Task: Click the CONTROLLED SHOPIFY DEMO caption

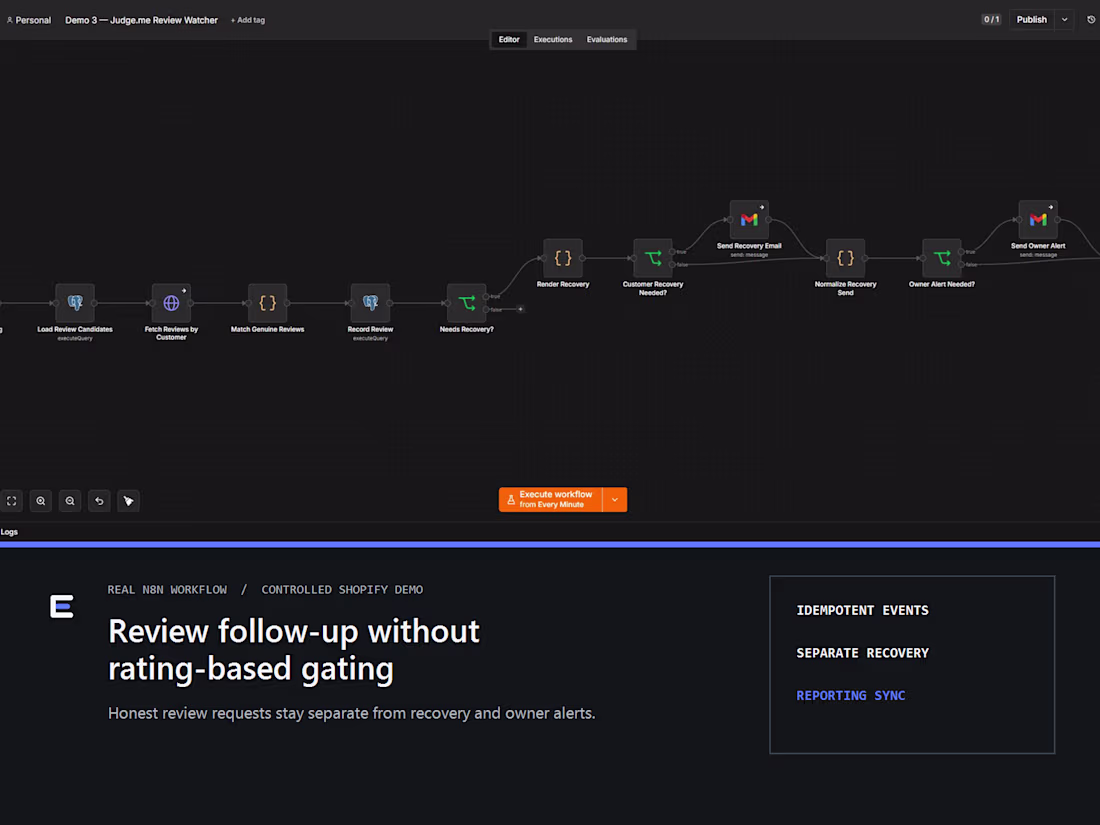Action: click(342, 589)
